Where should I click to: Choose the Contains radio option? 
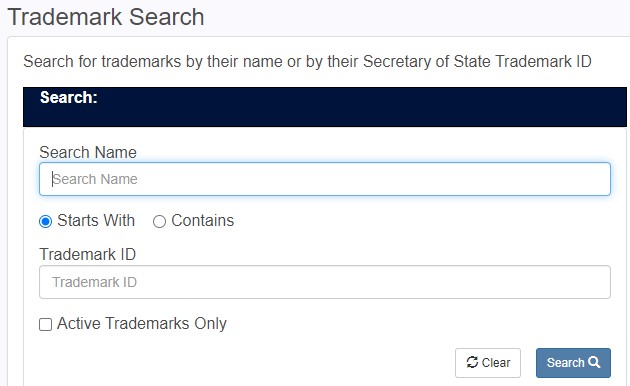click(x=160, y=221)
